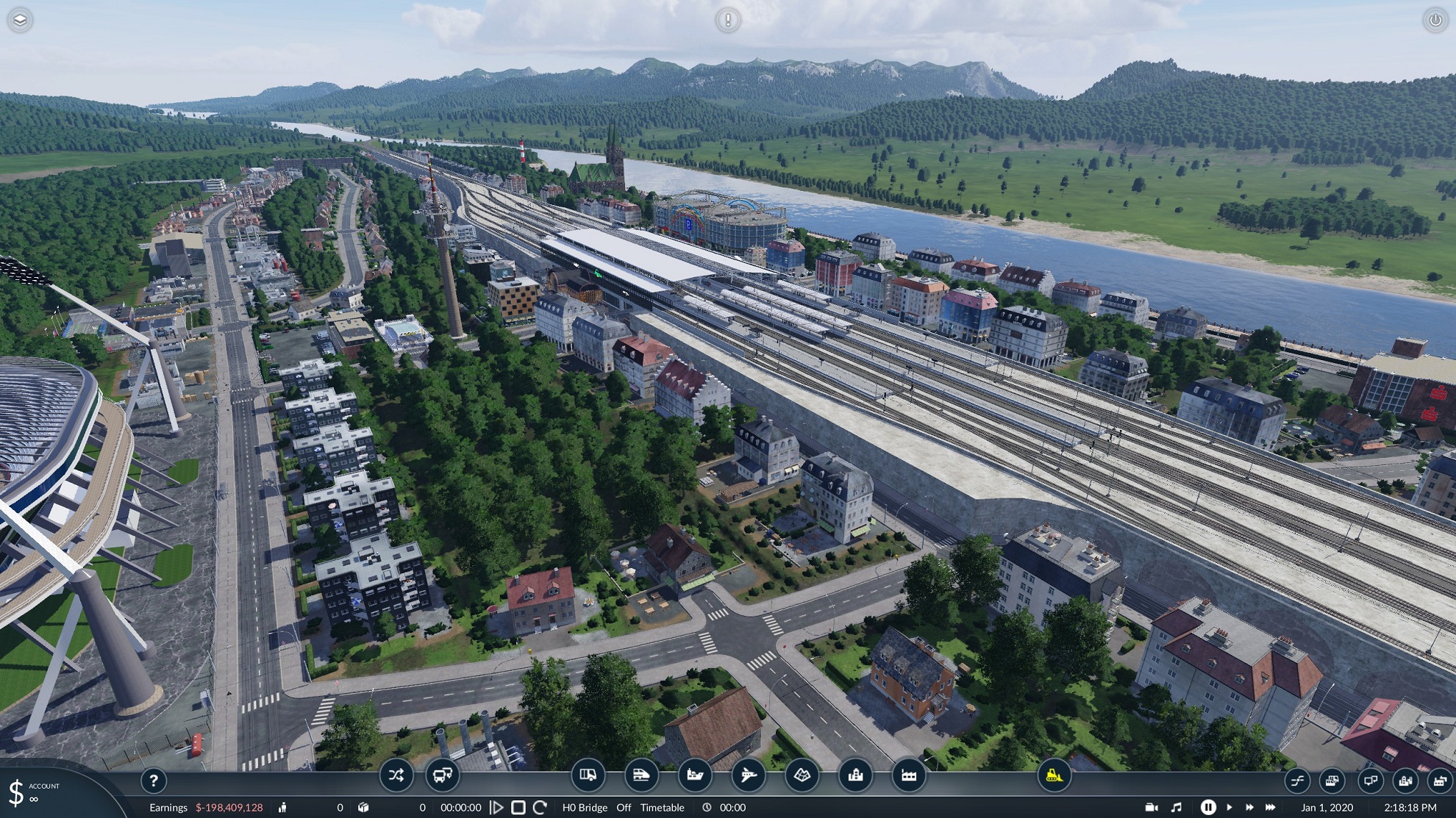The width and height of the screenshot is (1456, 818).
Task: Click the Earnings amount $-198,409,128
Action: tap(229, 807)
